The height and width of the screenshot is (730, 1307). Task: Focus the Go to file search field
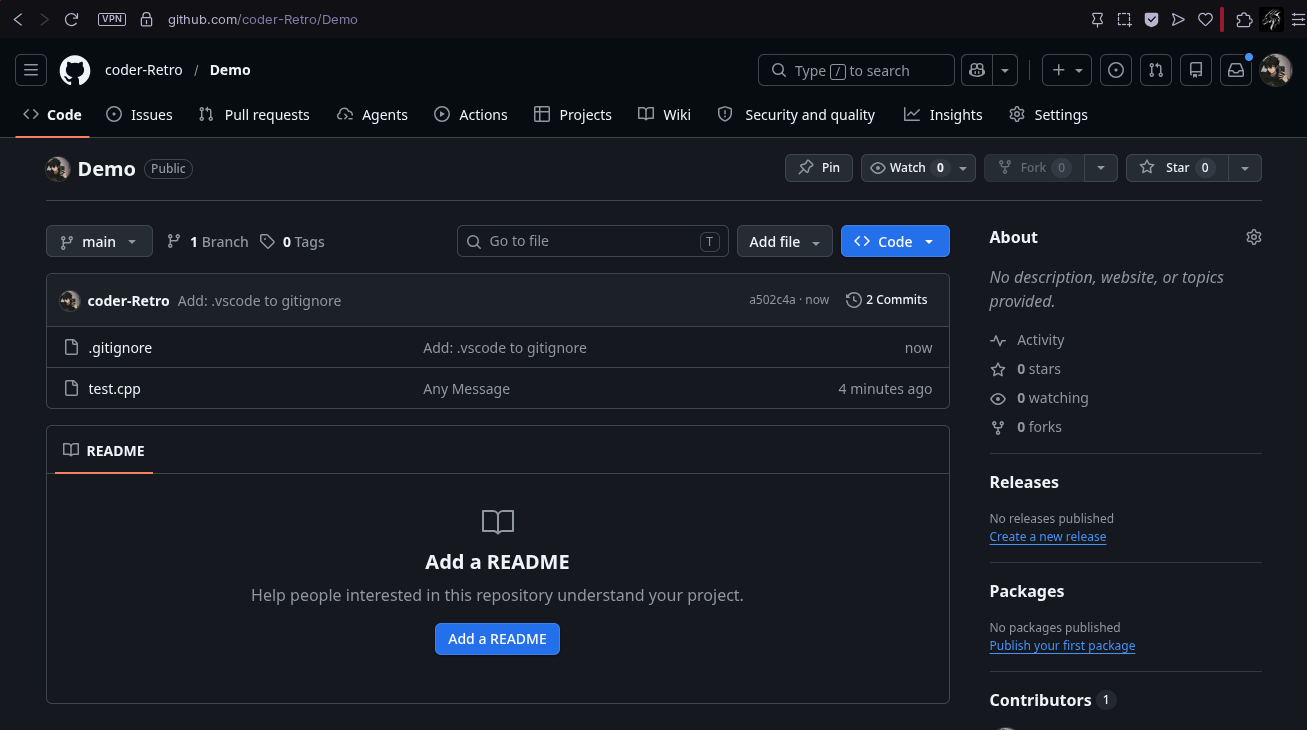pos(593,241)
